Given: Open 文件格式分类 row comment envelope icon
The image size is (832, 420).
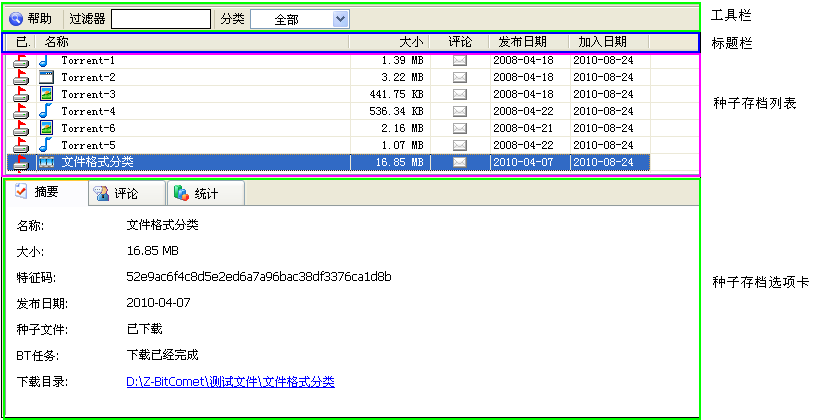Looking at the screenshot, I should [x=460, y=162].
